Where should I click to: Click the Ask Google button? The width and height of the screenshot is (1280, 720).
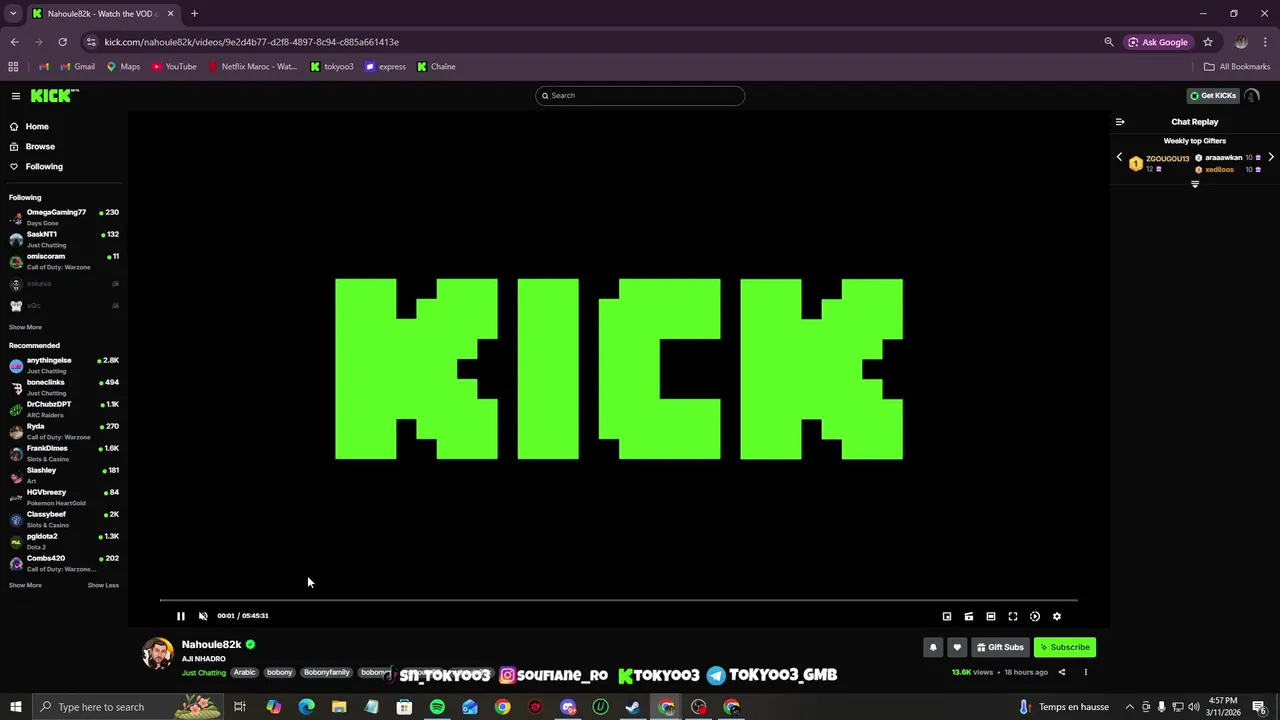(x=1158, y=42)
